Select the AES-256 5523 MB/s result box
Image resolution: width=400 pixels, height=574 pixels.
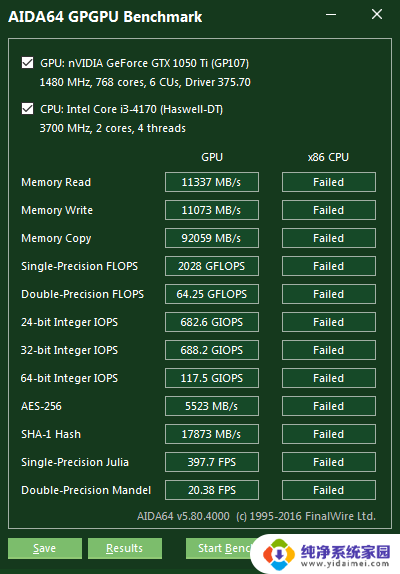pos(212,406)
